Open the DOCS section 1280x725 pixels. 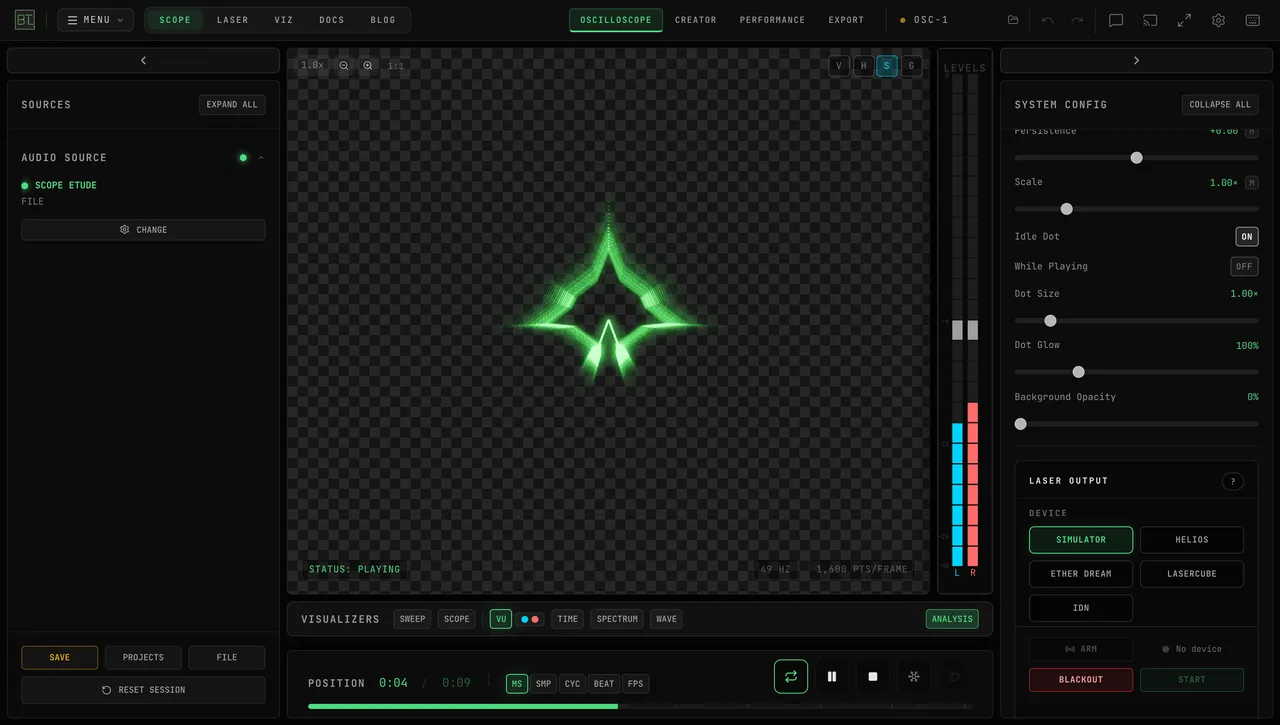point(332,20)
